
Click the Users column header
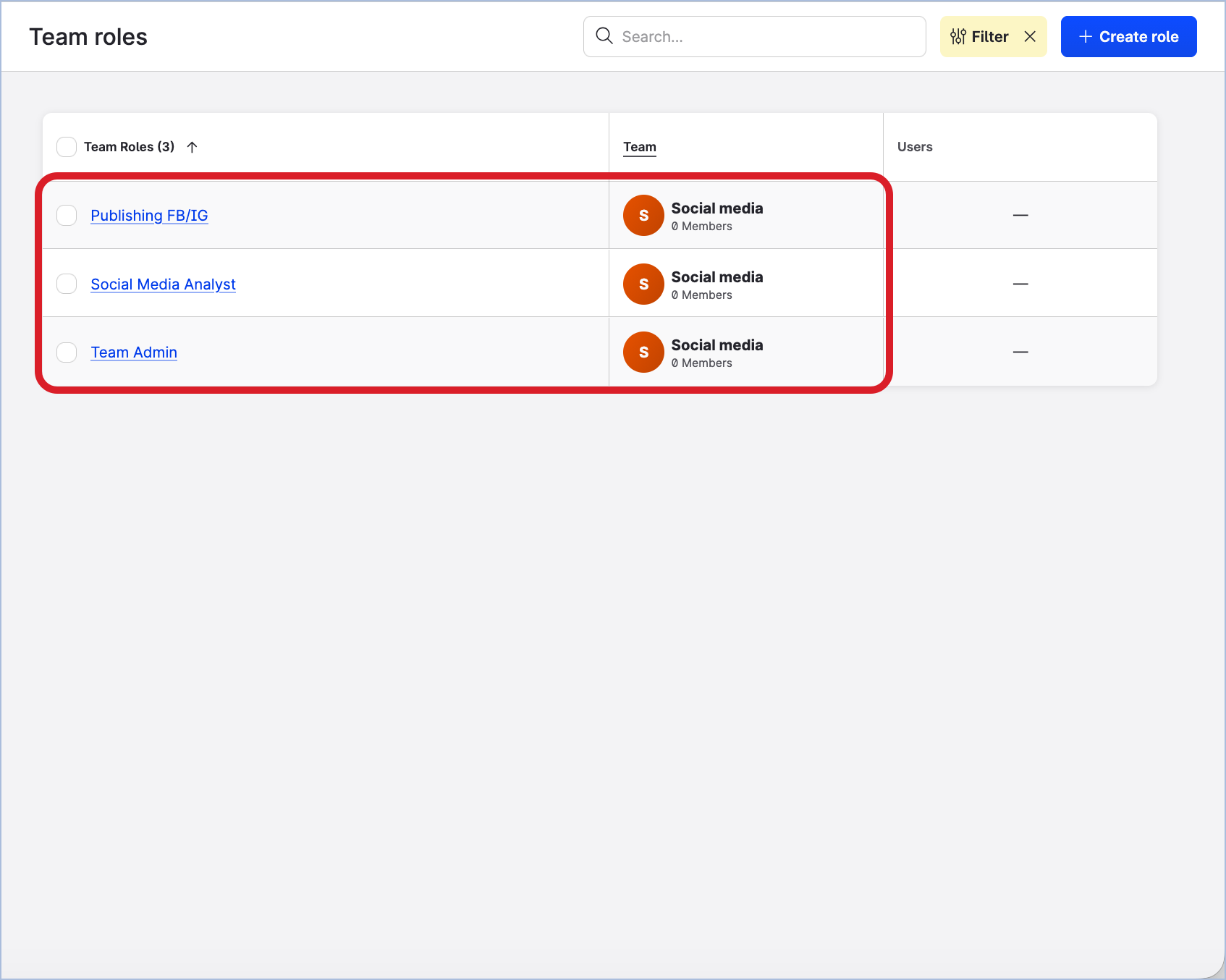click(x=915, y=147)
